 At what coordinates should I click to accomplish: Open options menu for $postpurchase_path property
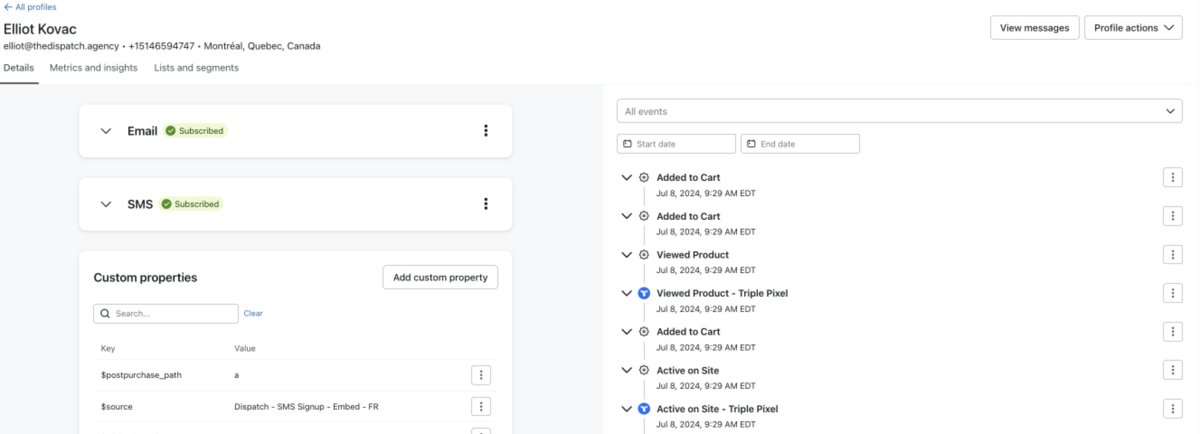tap(481, 375)
